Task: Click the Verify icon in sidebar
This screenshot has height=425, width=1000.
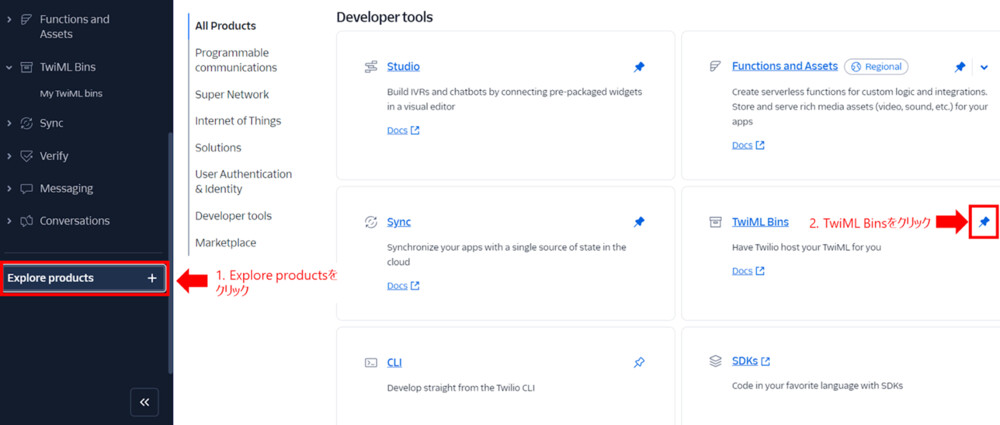Action: coord(26,156)
